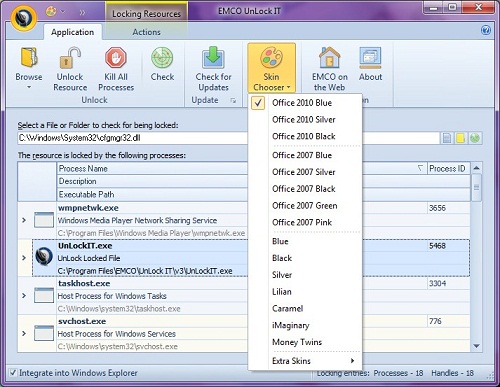
Task: Click the scroll up arrow of process list
Action: pos(476,168)
